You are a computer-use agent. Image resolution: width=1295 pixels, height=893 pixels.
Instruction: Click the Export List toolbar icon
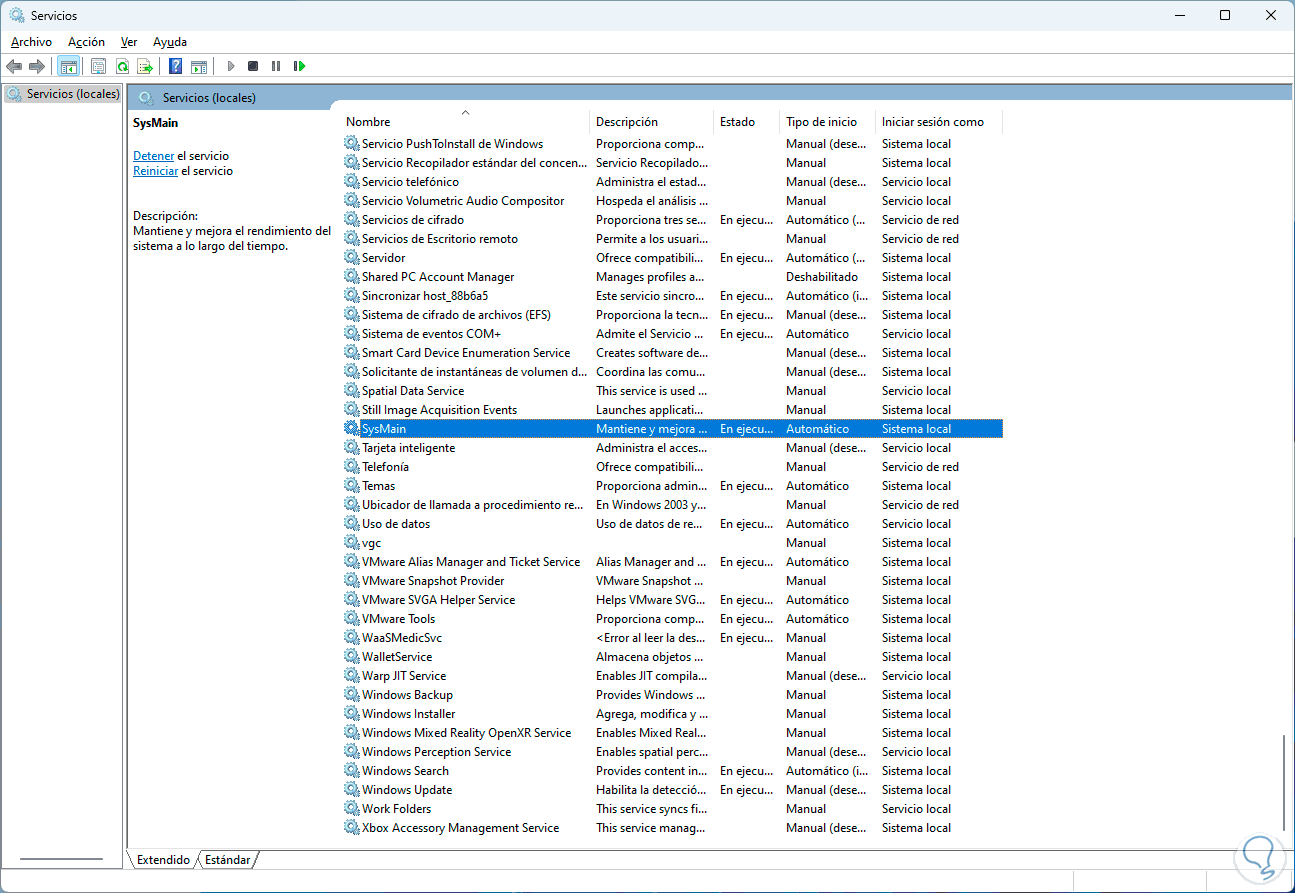145,66
